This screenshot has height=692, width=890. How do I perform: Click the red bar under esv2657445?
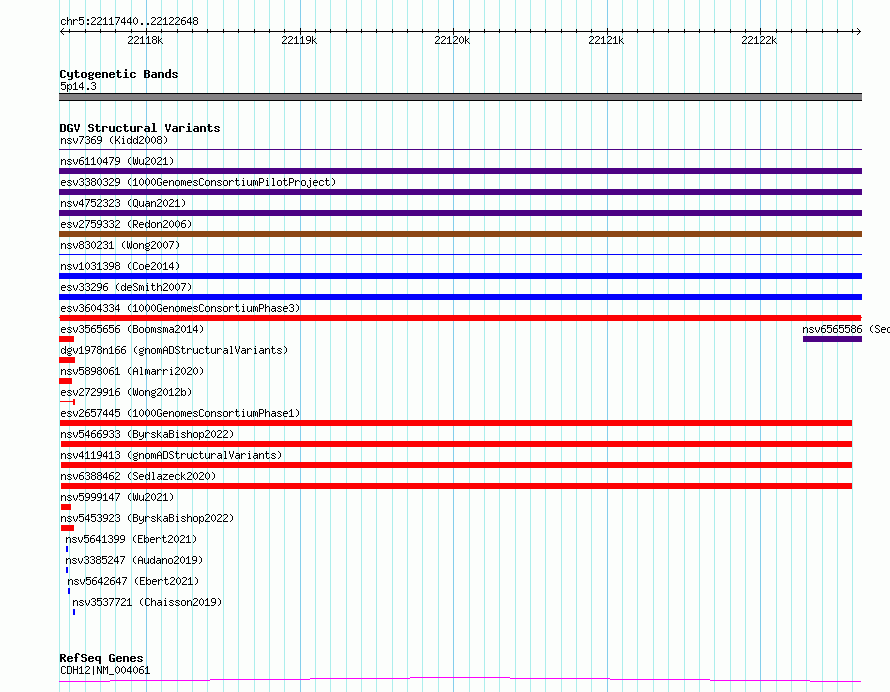(455, 423)
